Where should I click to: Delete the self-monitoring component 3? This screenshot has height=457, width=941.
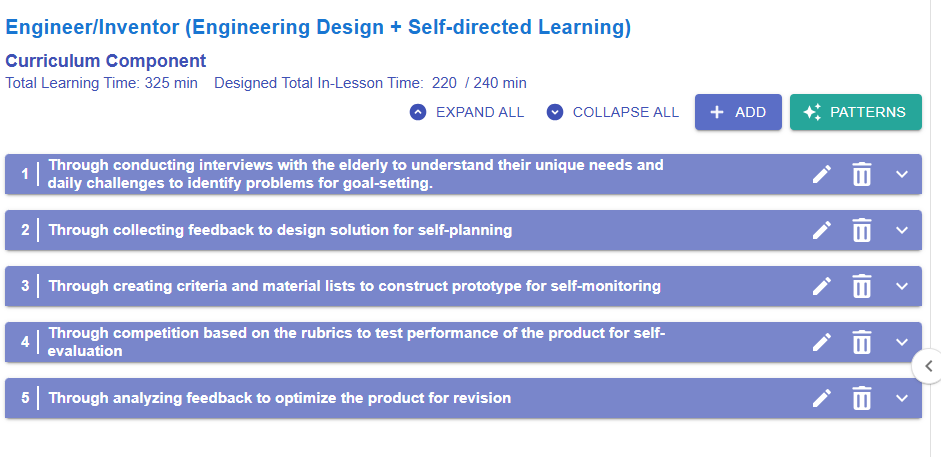click(x=862, y=287)
